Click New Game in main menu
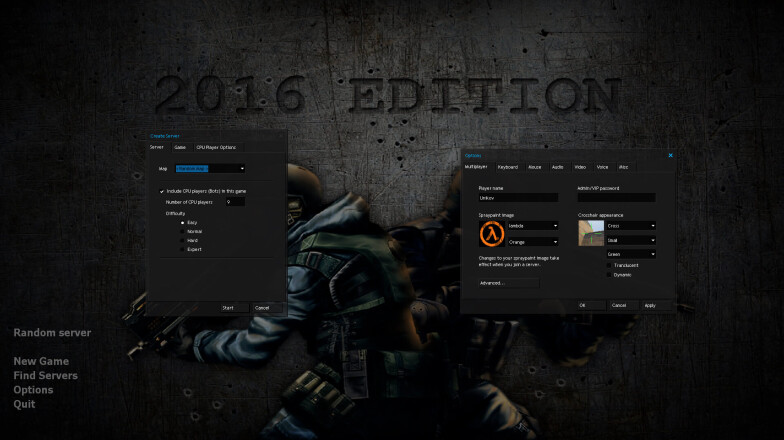This screenshot has height=440, width=784. (41, 362)
